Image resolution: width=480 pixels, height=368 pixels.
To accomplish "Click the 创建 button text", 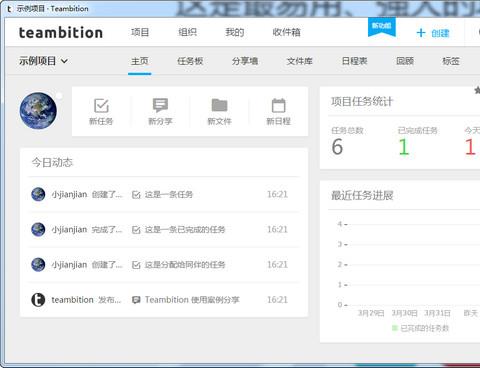I will click(440, 33).
